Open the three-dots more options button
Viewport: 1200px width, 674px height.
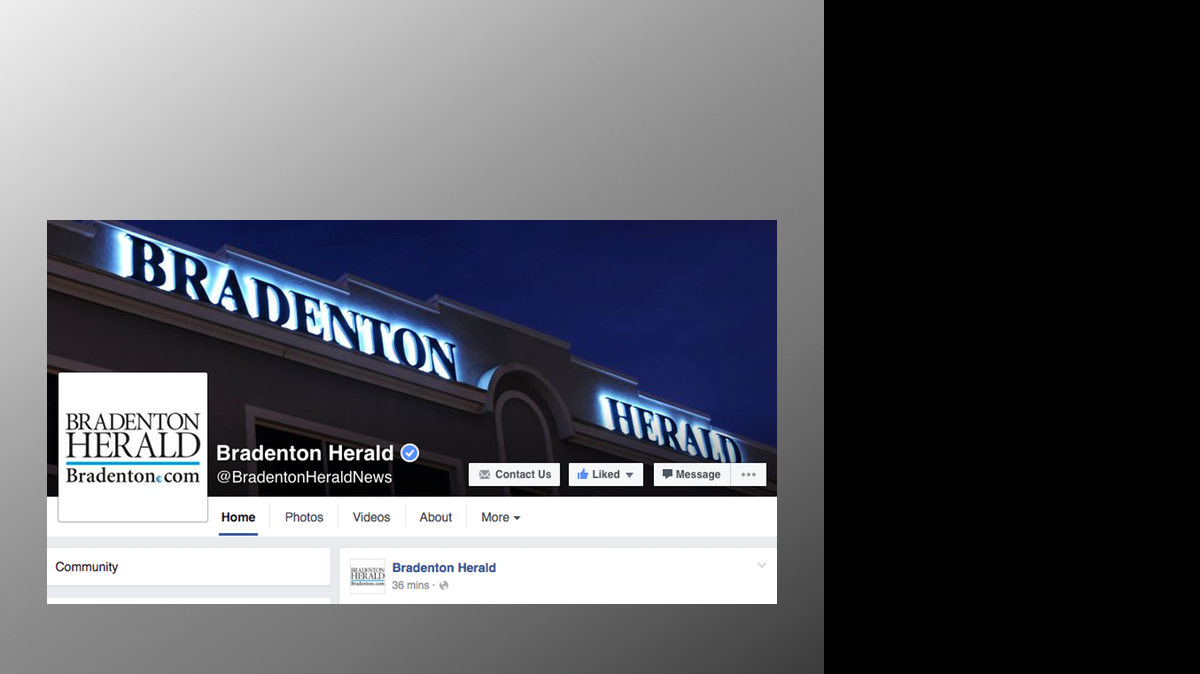[749, 475]
